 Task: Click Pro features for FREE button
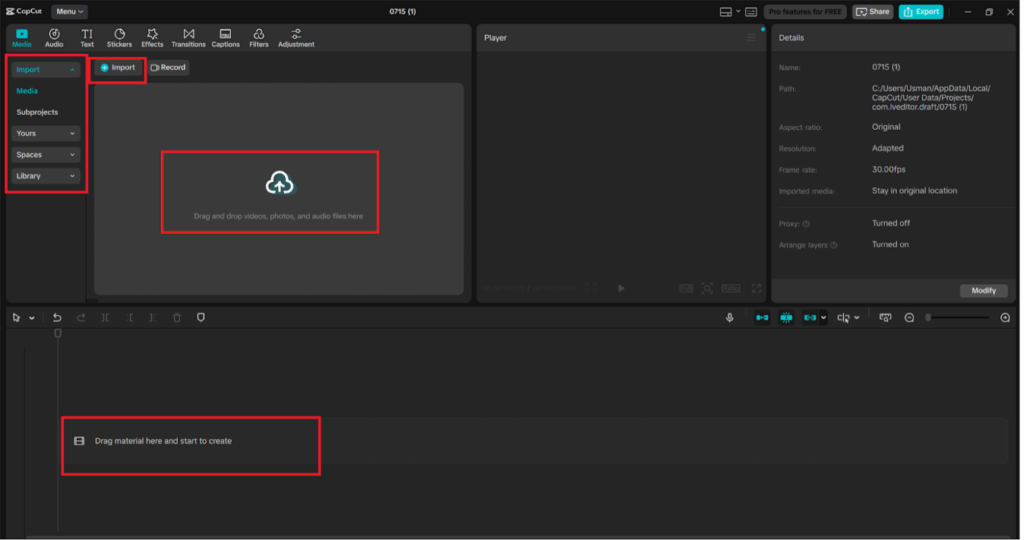coord(805,12)
